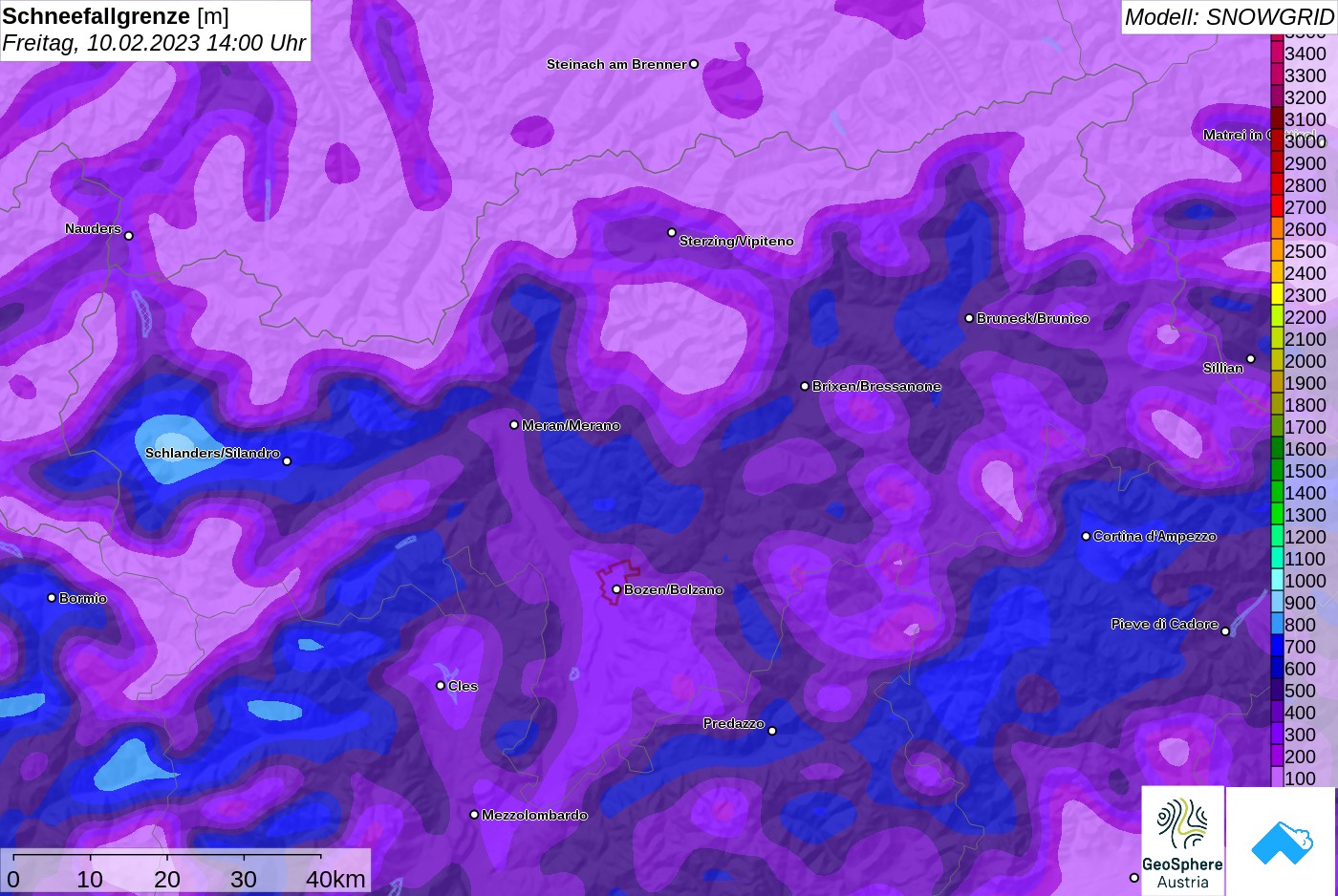
Task: Select the Nauders location marker dot
Action: pyautogui.click(x=129, y=235)
